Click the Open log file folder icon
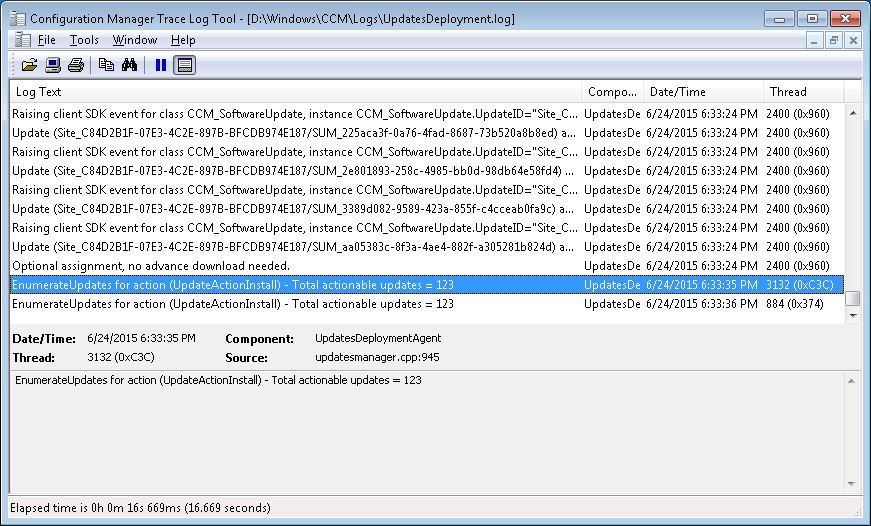This screenshot has width=871, height=526. tap(29, 65)
